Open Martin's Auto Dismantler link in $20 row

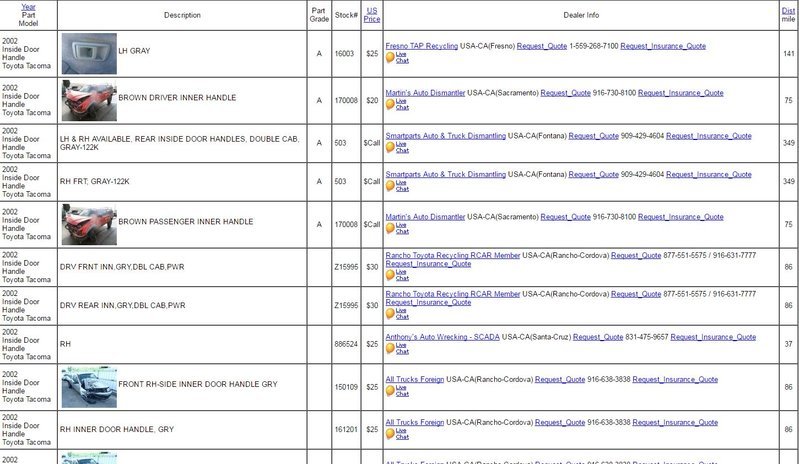pyautogui.click(x=425, y=93)
